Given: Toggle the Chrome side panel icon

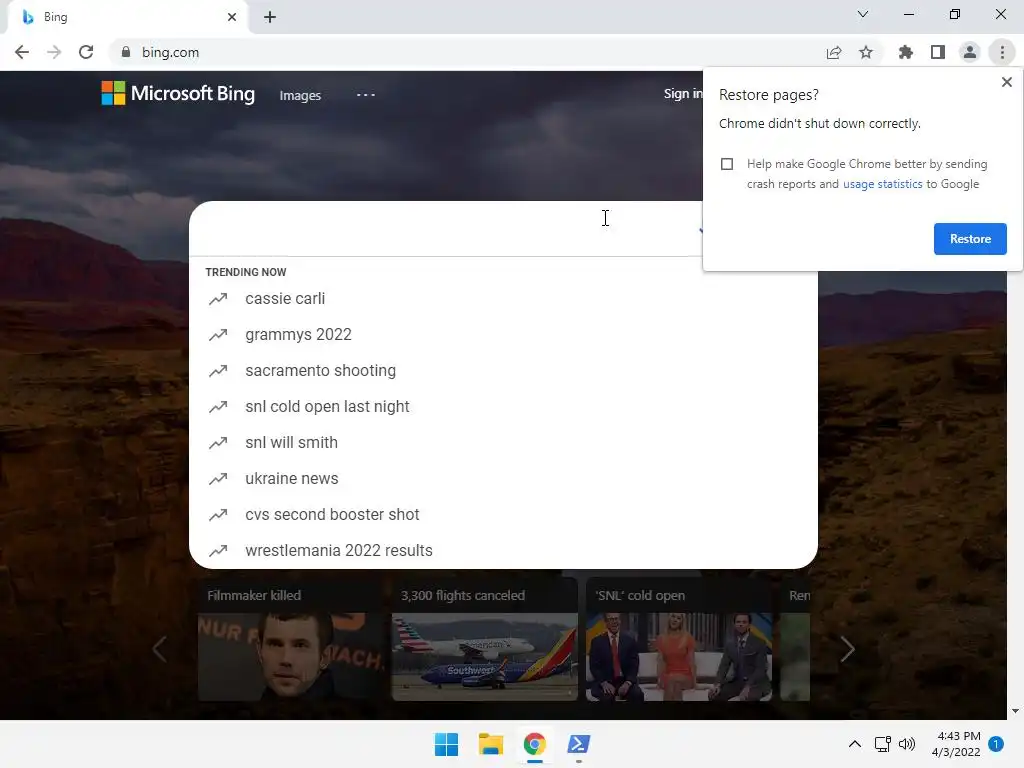Looking at the screenshot, I should (938, 52).
